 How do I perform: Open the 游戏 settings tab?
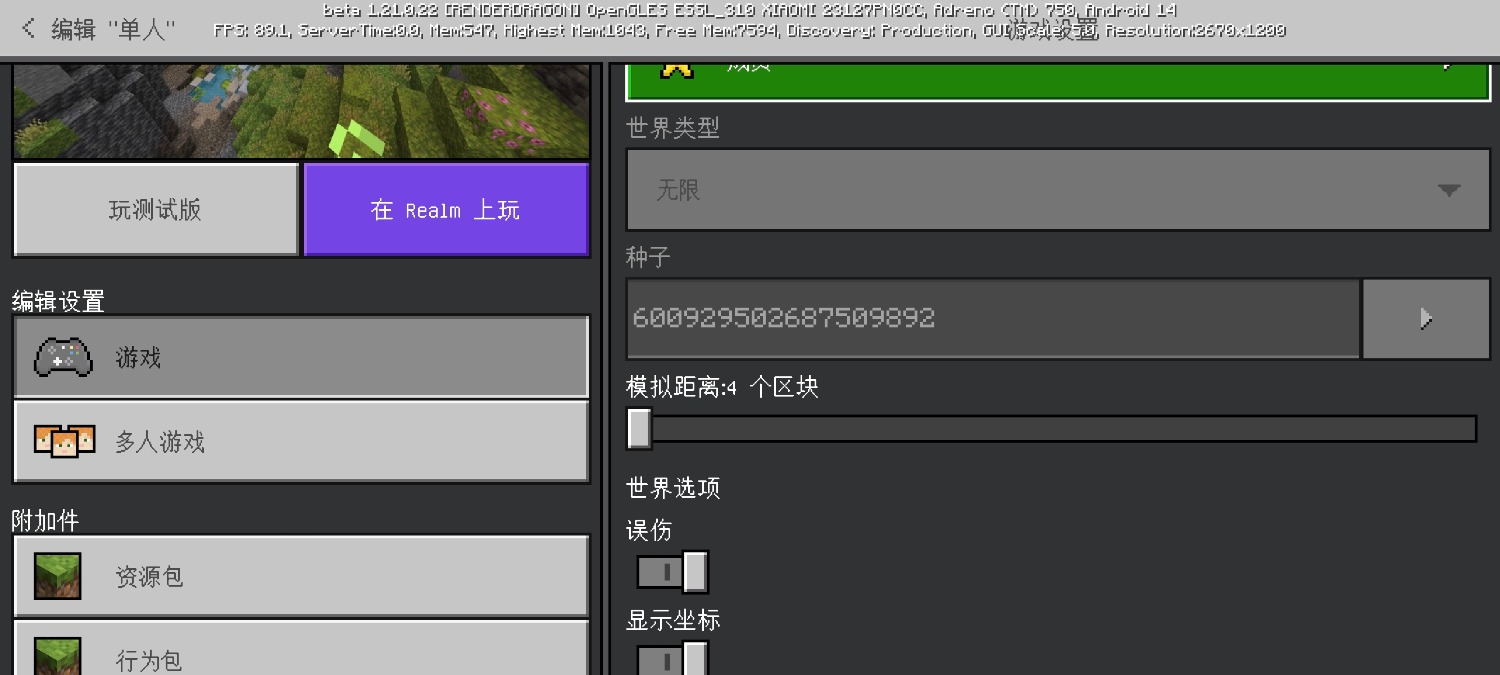point(301,357)
